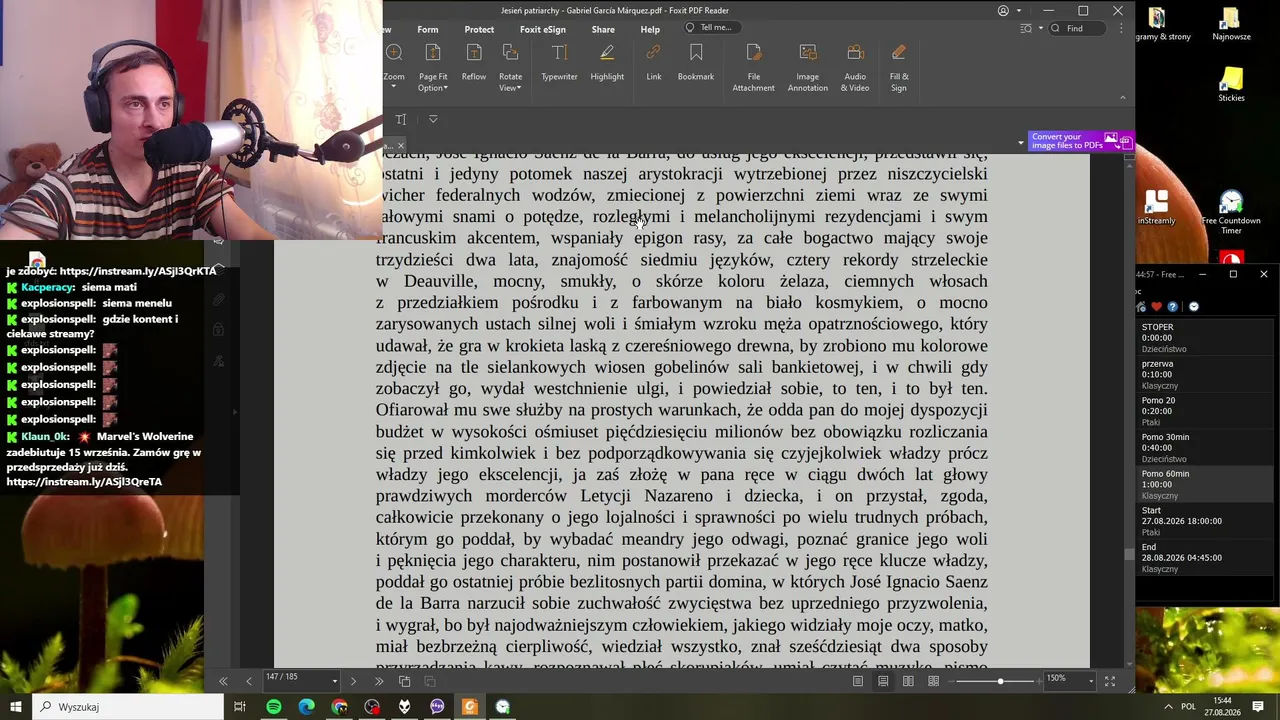The image size is (1280, 720).
Task: Open Microsoft Edge from the taskbar
Action: point(306,707)
